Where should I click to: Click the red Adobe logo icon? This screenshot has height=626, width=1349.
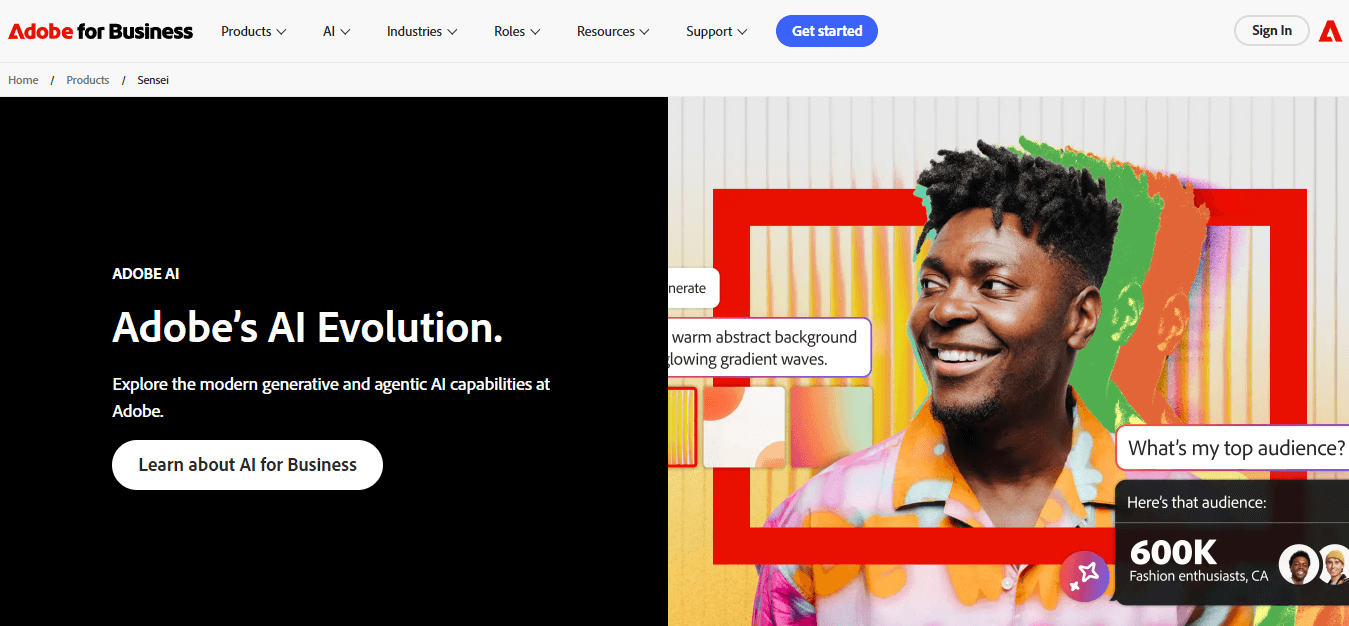pyautogui.click(x=1330, y=31)
